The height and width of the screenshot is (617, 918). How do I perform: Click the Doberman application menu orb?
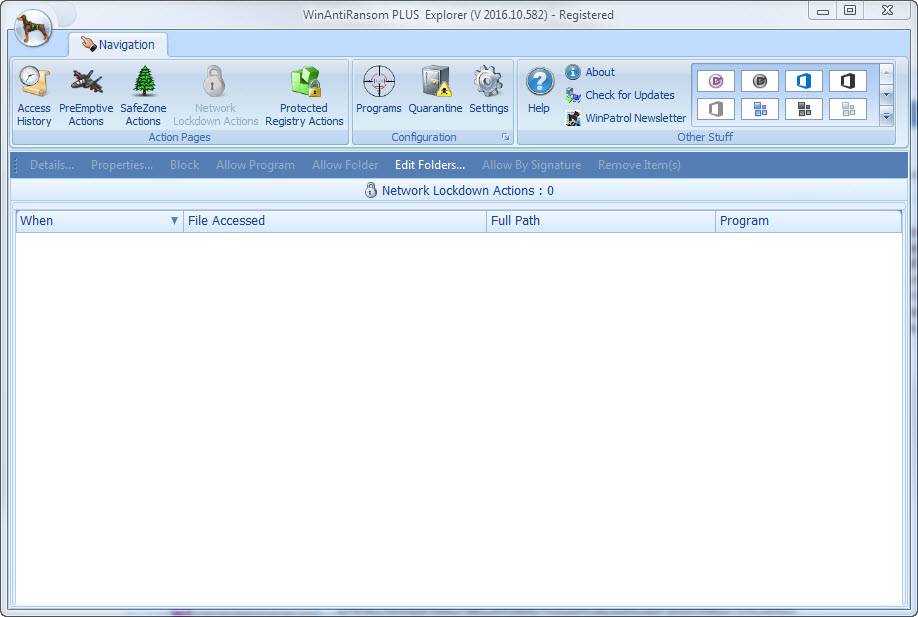(x=33, y=28)
